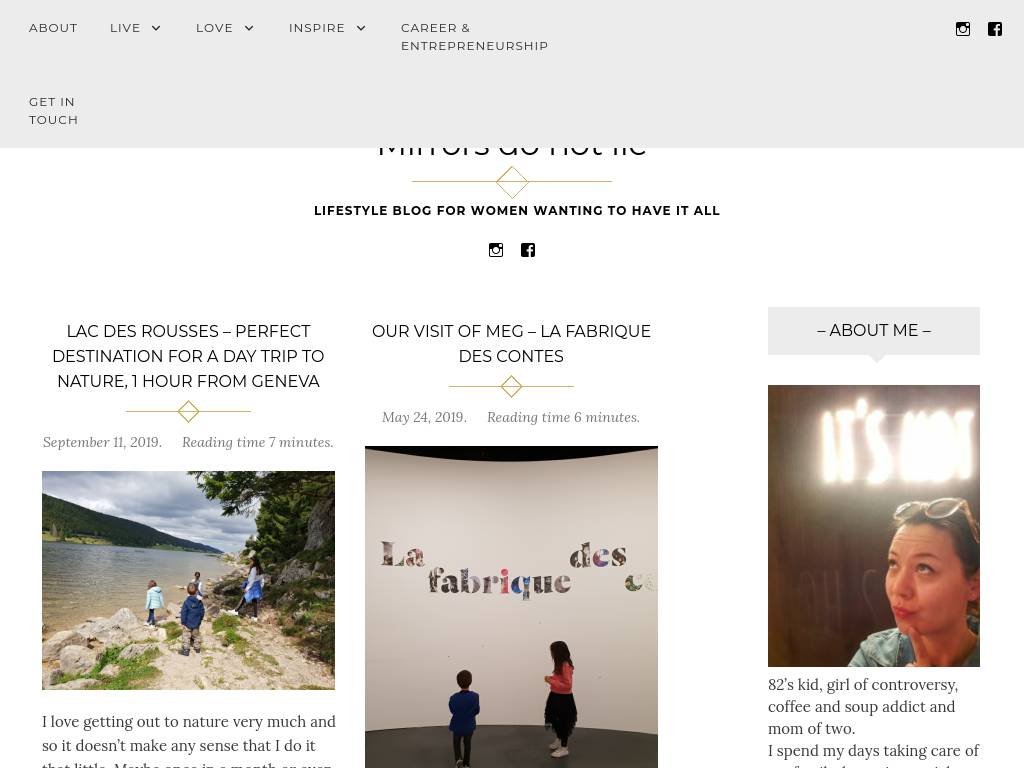Open Career & Entrepreneurship menu item
This screenshot has width=1024, height=768.
click(474, 37)
